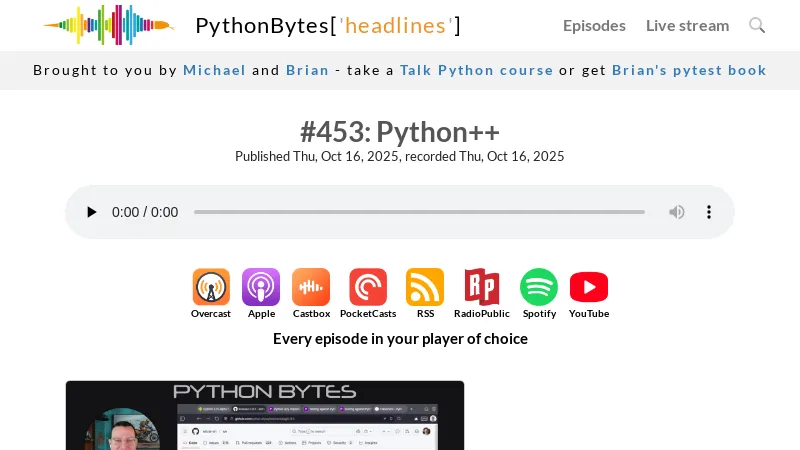
Task: Open the Overcast podcast icon
Action: click(211, 288)
